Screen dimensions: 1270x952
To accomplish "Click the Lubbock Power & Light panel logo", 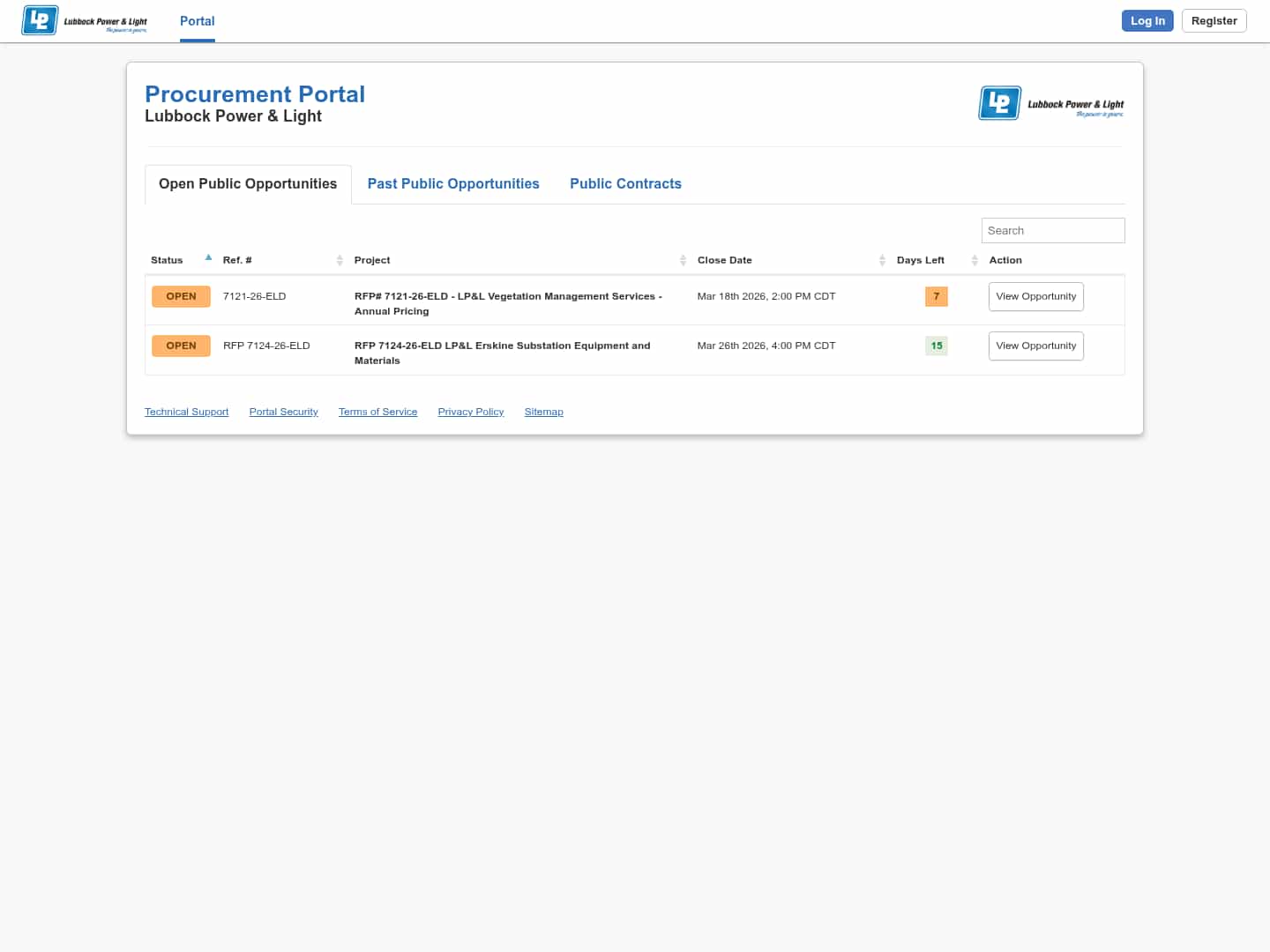I will (x=1051, y=104).
